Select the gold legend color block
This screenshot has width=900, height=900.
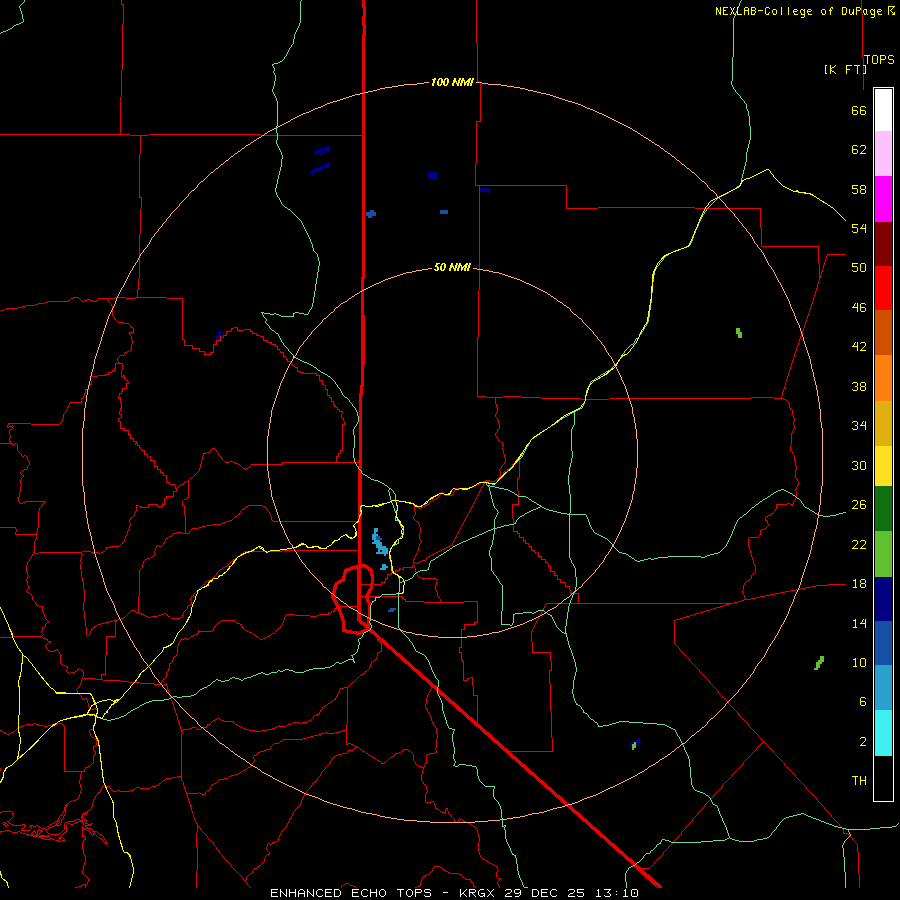pos(883,423)
